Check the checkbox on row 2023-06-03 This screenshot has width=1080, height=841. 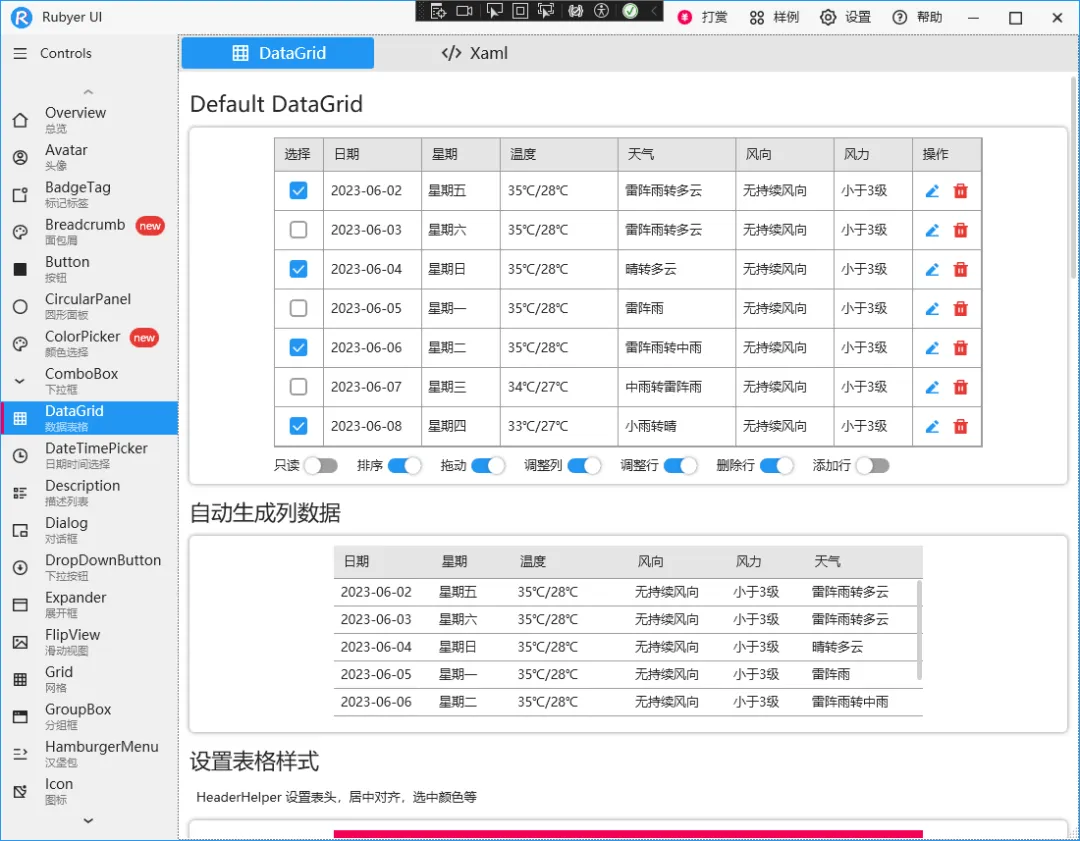pyautogui.click(x=298, y=230)
